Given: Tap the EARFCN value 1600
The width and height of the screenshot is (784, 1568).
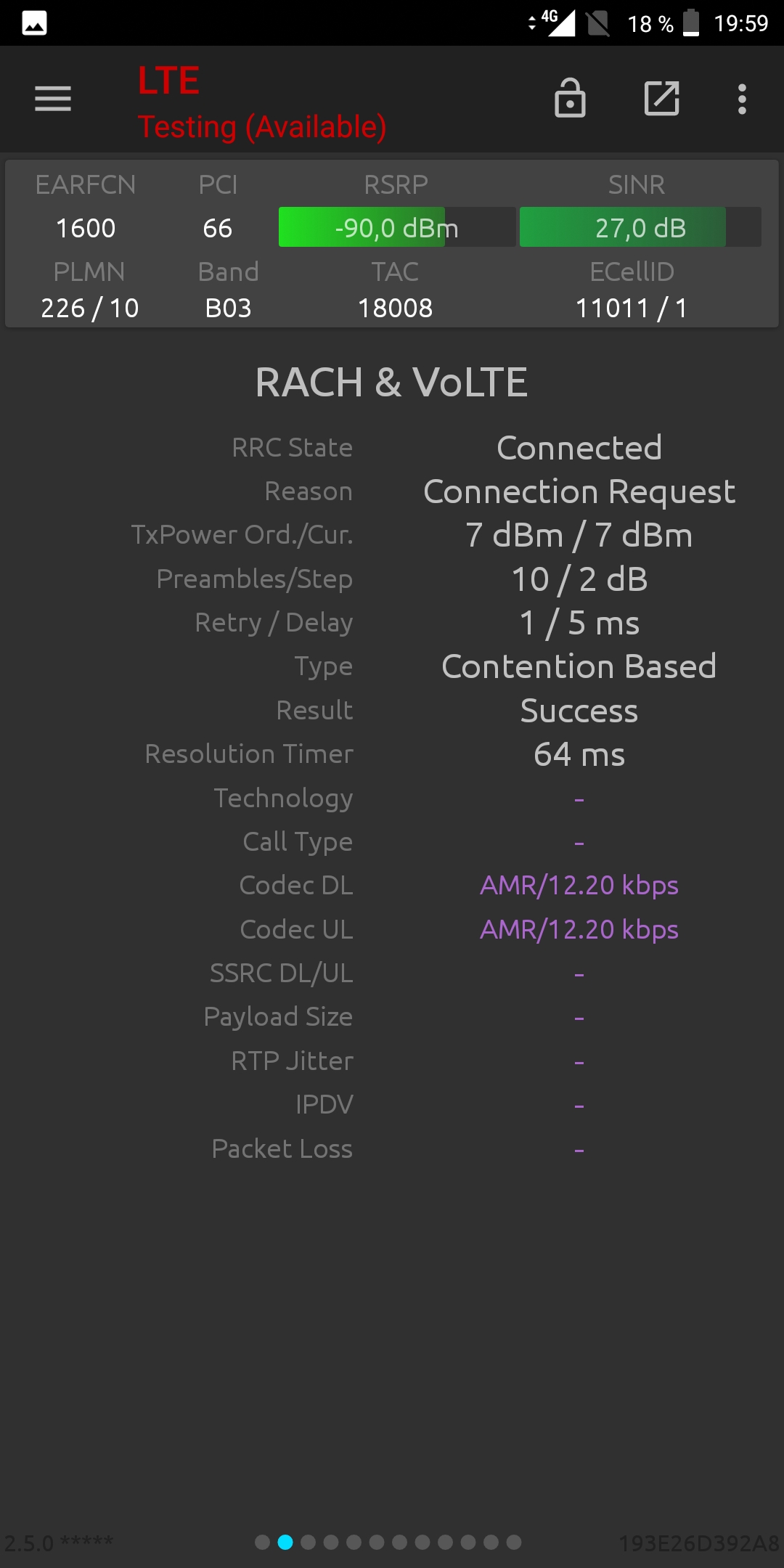Looking at the screenshot, I should [x=86, y=228].
